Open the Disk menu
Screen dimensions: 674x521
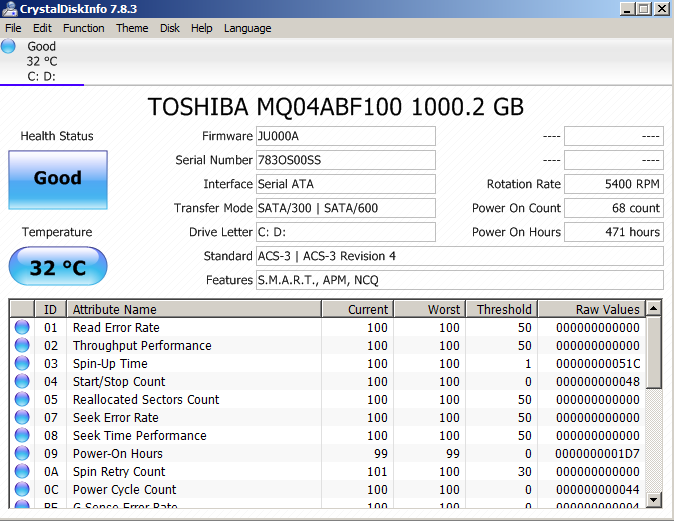point(170,28)
